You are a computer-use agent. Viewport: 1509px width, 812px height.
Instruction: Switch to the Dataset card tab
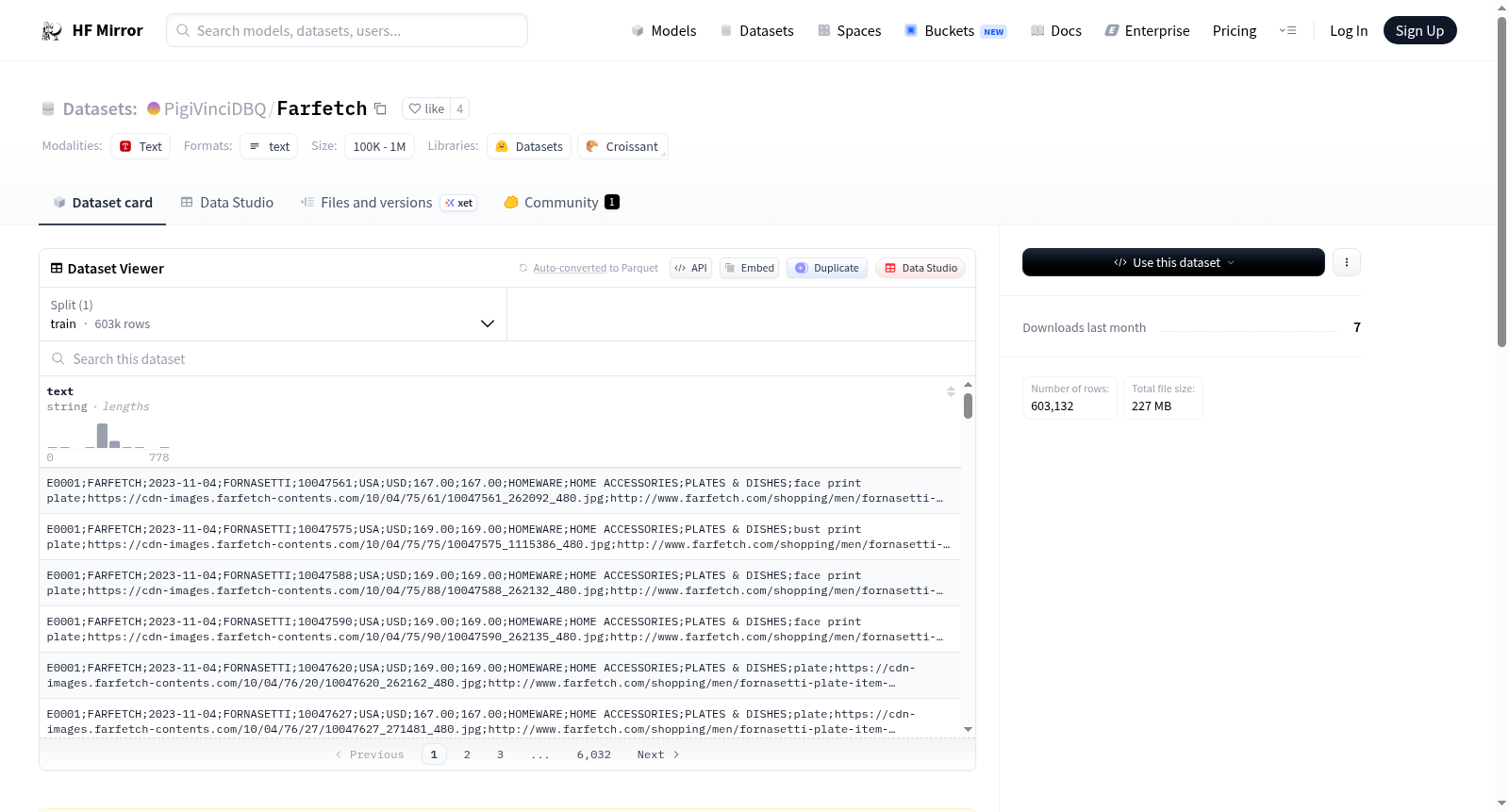(x=103, y=203)
